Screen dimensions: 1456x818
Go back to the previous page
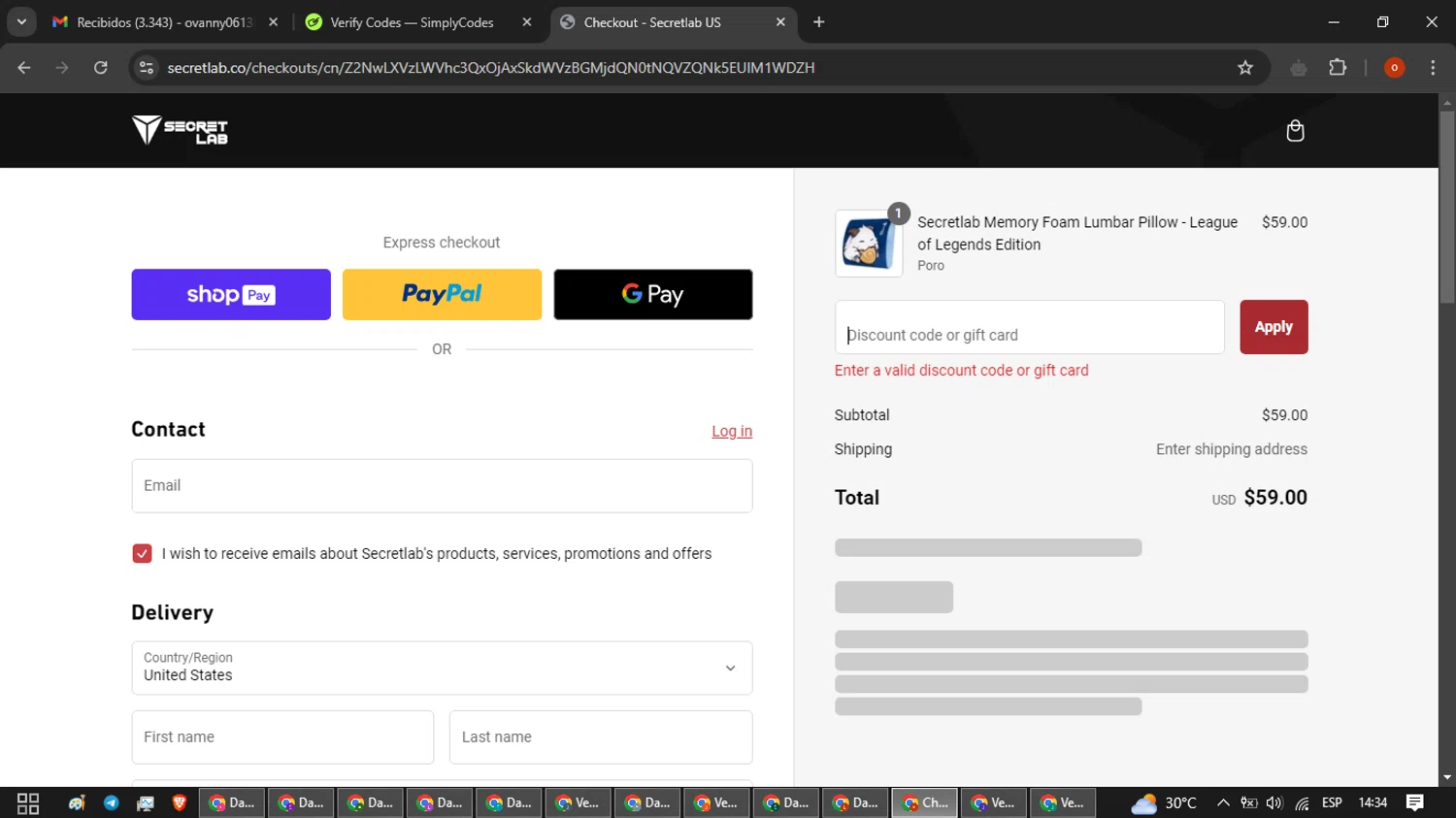coord(24,68)
